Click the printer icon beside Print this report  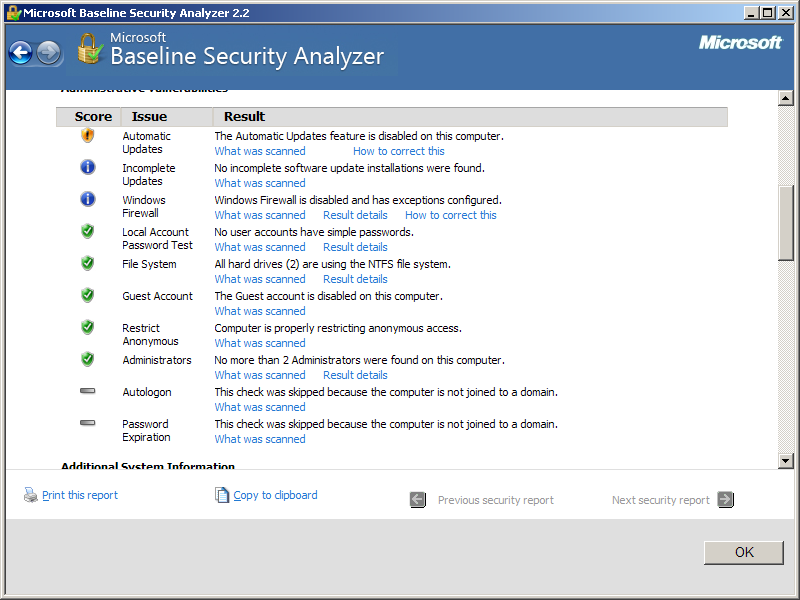[x=31, y=495]
